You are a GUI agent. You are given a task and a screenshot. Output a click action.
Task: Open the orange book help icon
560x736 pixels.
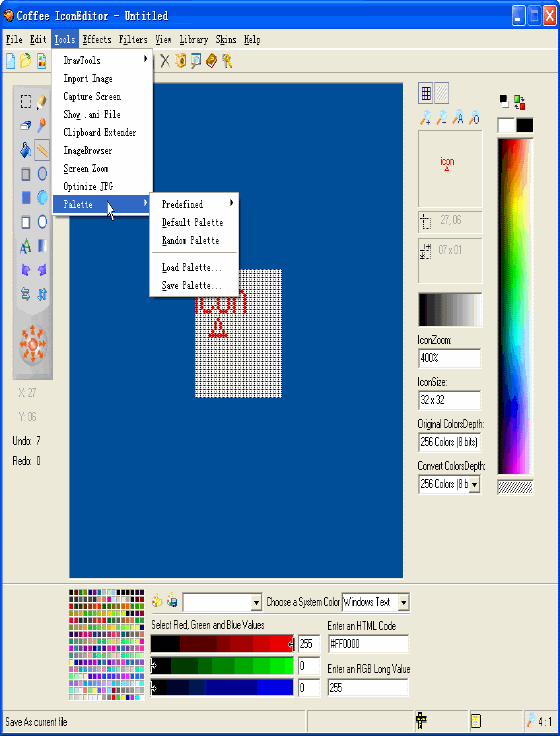tap(211, 61)
